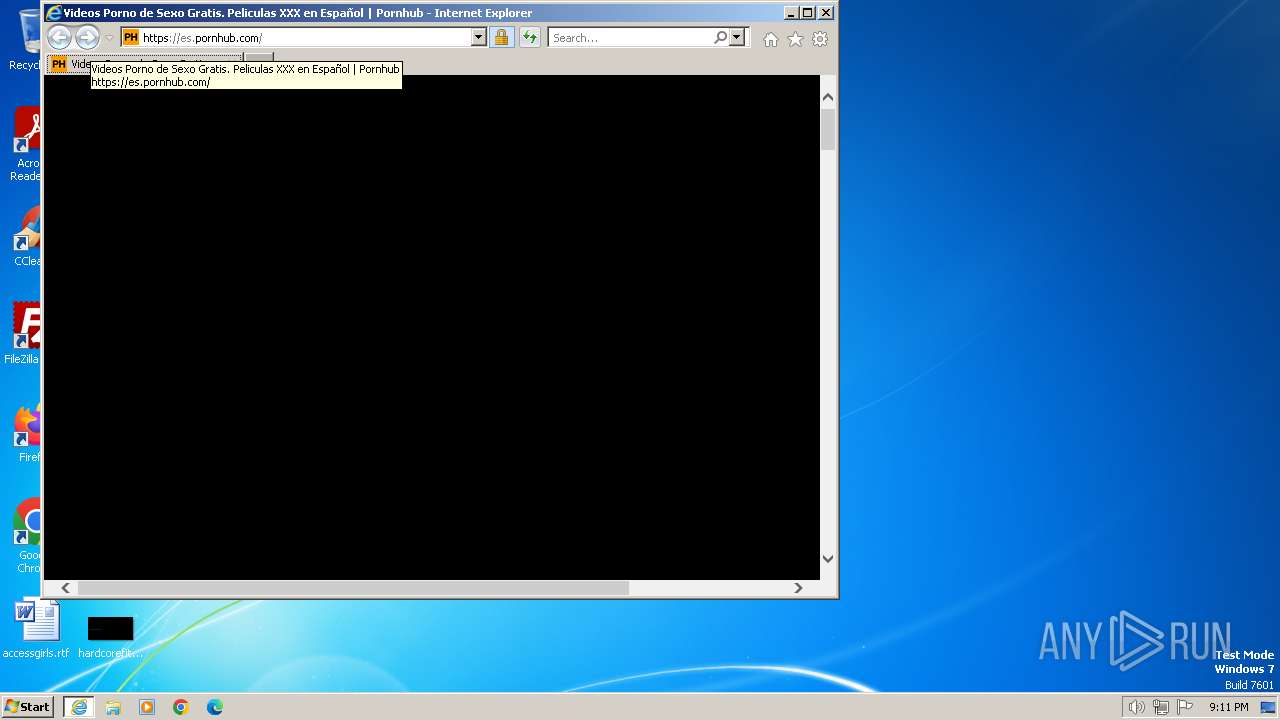Select the accessgirls.rtf desktop file

coord(37,629)
